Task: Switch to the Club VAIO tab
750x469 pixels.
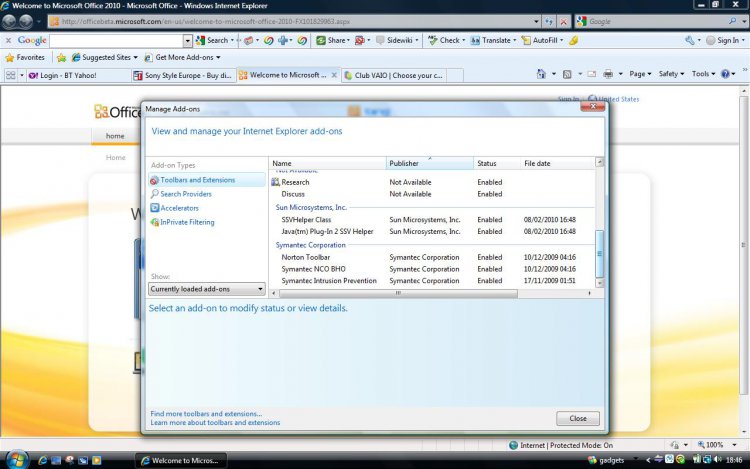Action: (394, 75)
